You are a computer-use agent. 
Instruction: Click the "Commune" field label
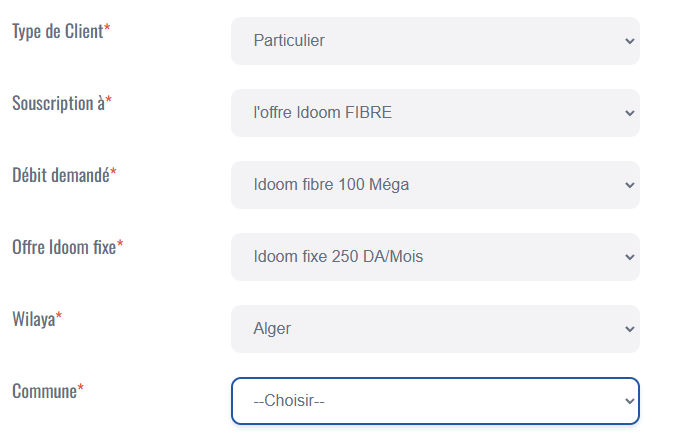[x=44, y=391]
